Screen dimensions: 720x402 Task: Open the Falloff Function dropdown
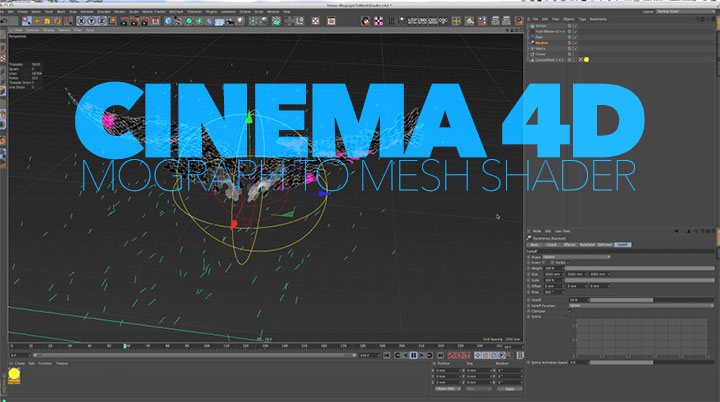tap(641, 306)
